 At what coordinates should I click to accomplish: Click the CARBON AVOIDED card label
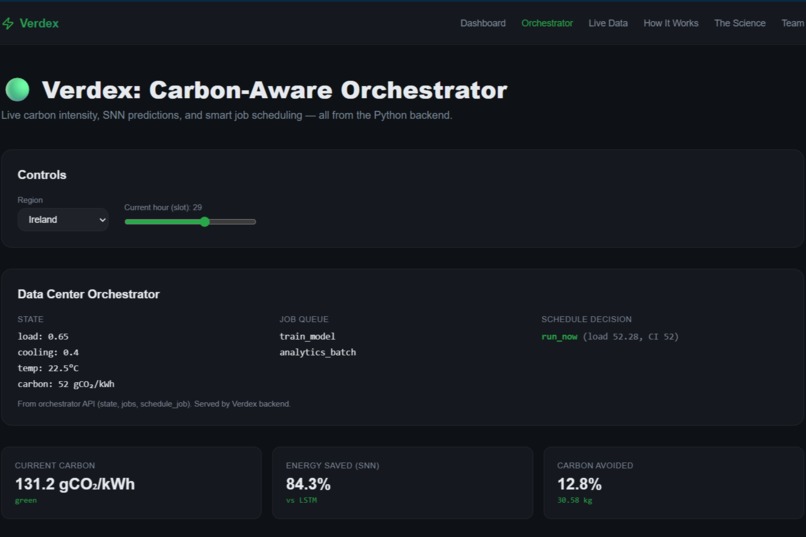pos(595,466)
